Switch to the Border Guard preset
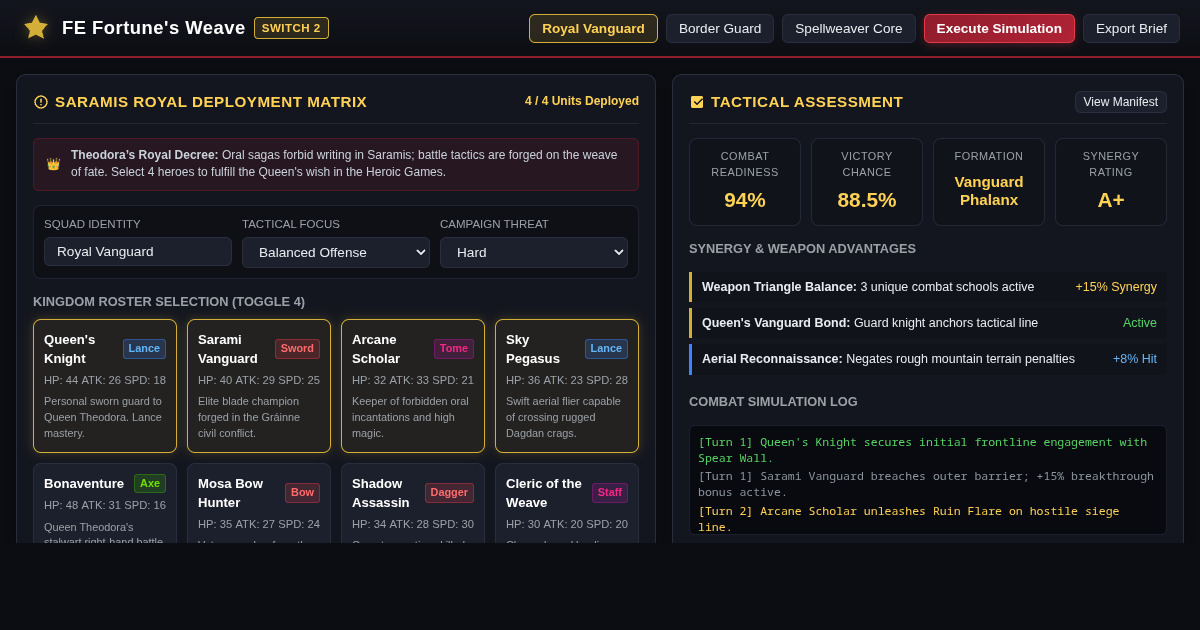 pyautogui.click(x=720, y=28)
